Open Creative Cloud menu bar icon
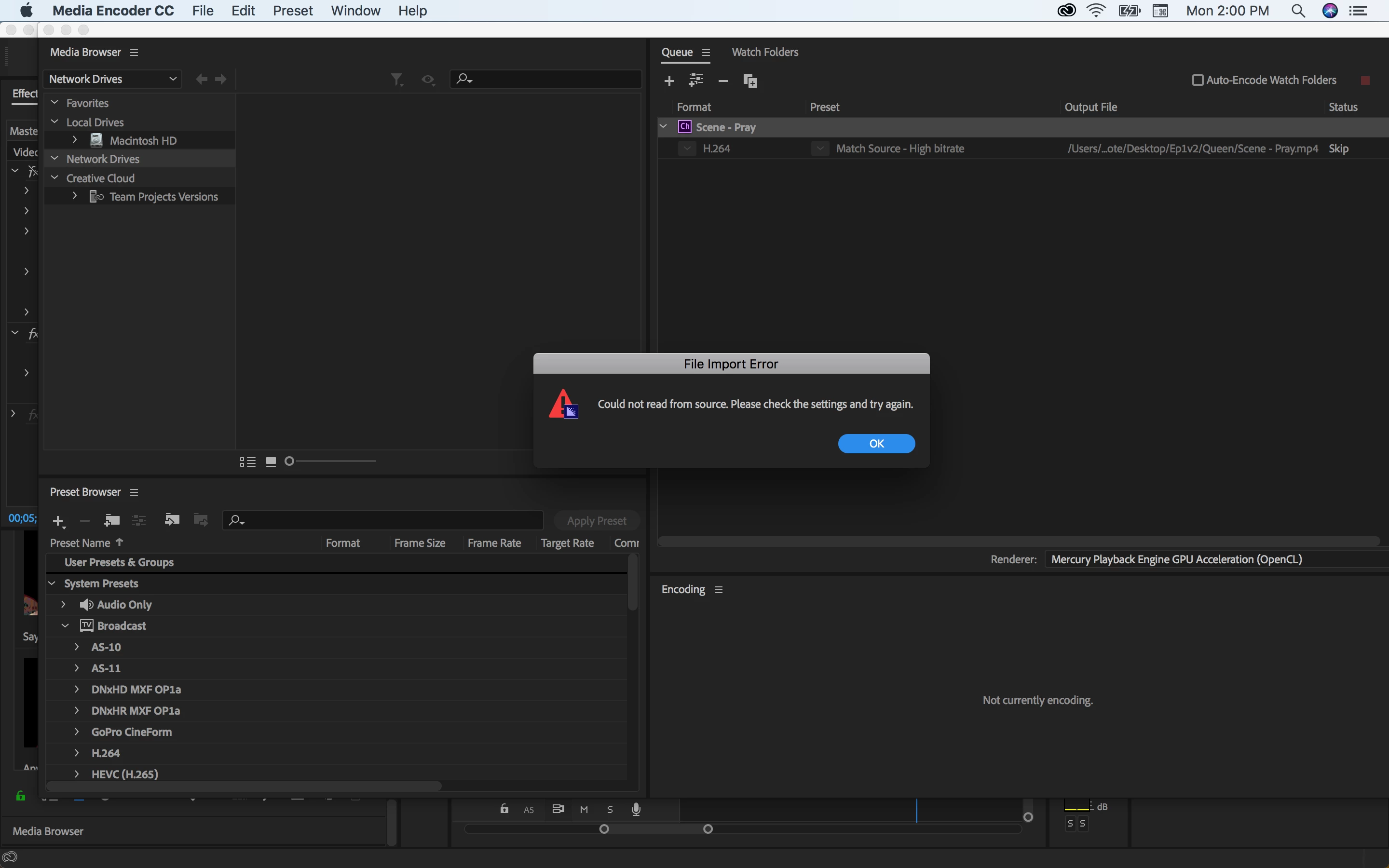This screenshot has width=1389, height=868. pyautogui.click(x=1066, y=11)
